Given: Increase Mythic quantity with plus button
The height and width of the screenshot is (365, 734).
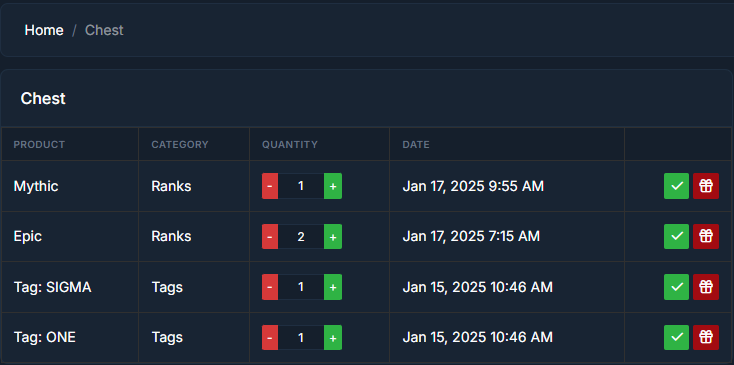Looking at the screenshot, I should pos(333,186).
